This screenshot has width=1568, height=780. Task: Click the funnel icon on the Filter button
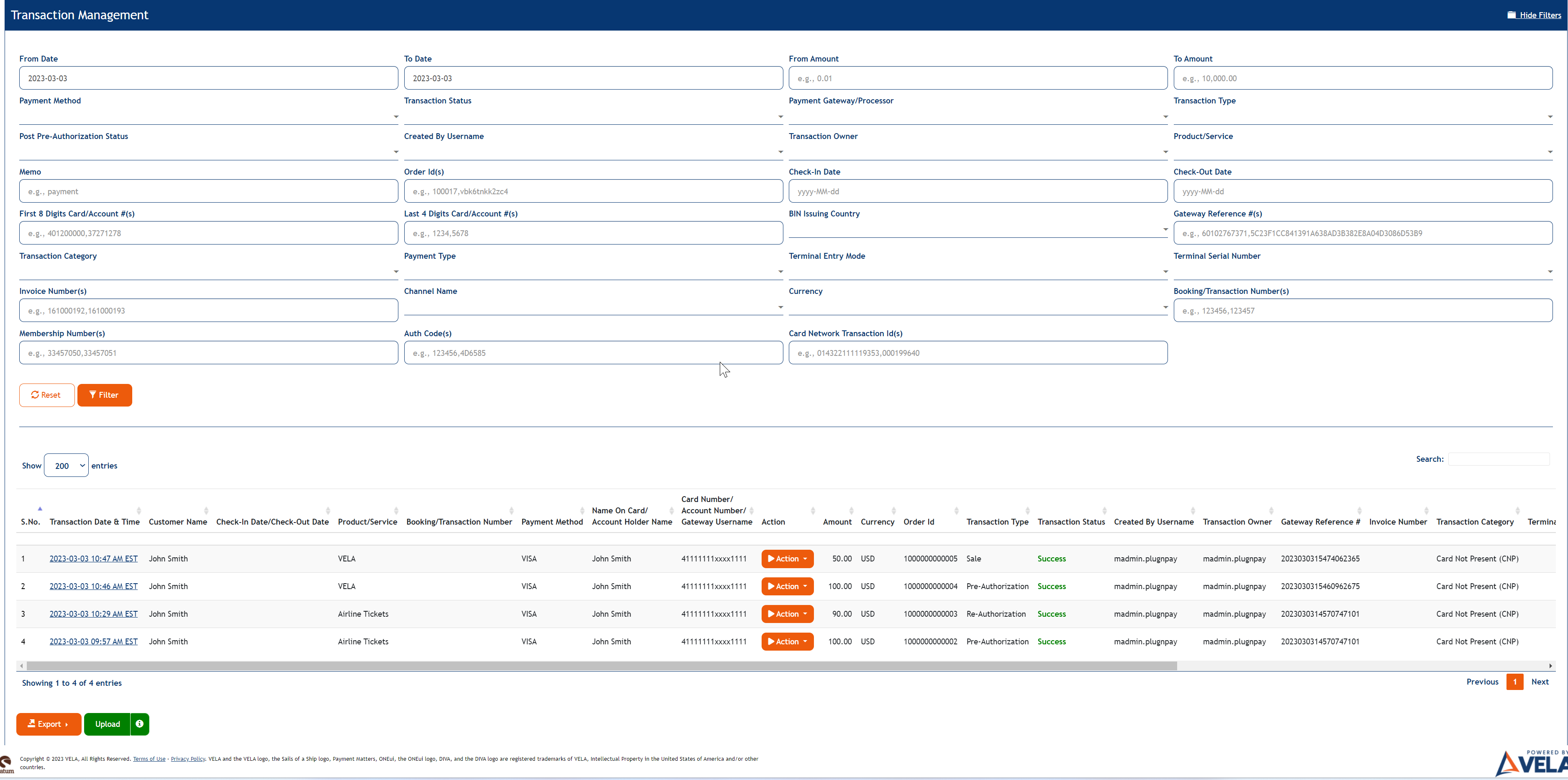tap(92, 394)
